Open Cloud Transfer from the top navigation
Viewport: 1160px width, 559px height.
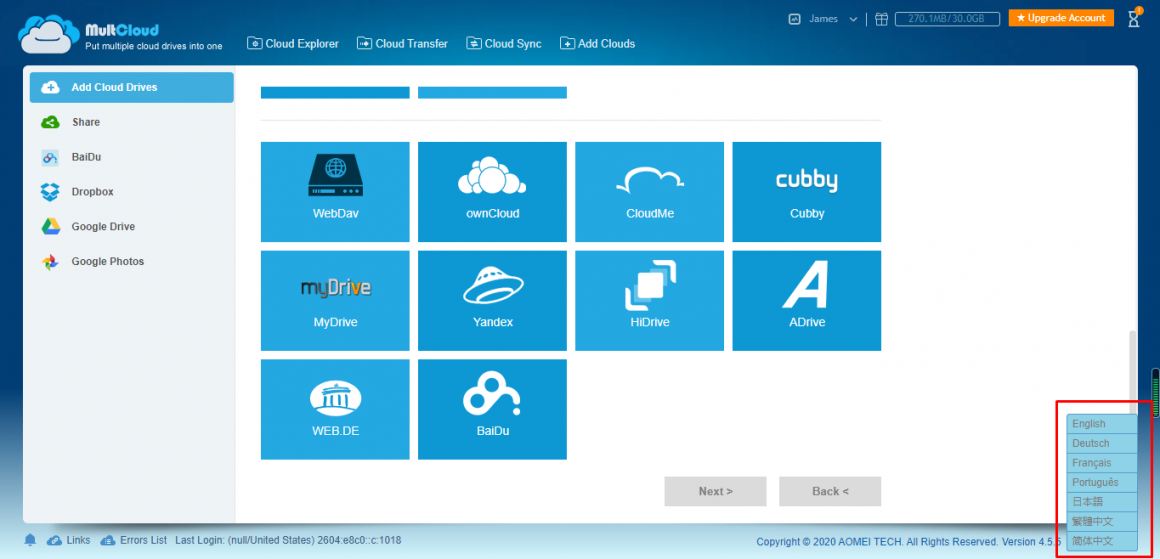(402, 44)
